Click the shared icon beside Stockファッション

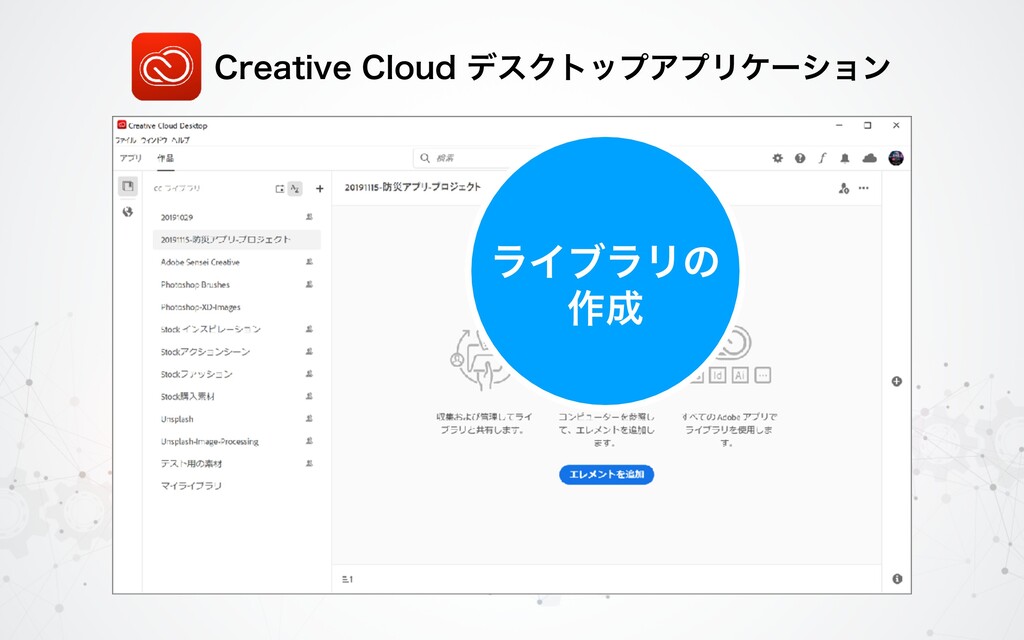[310, 374]
